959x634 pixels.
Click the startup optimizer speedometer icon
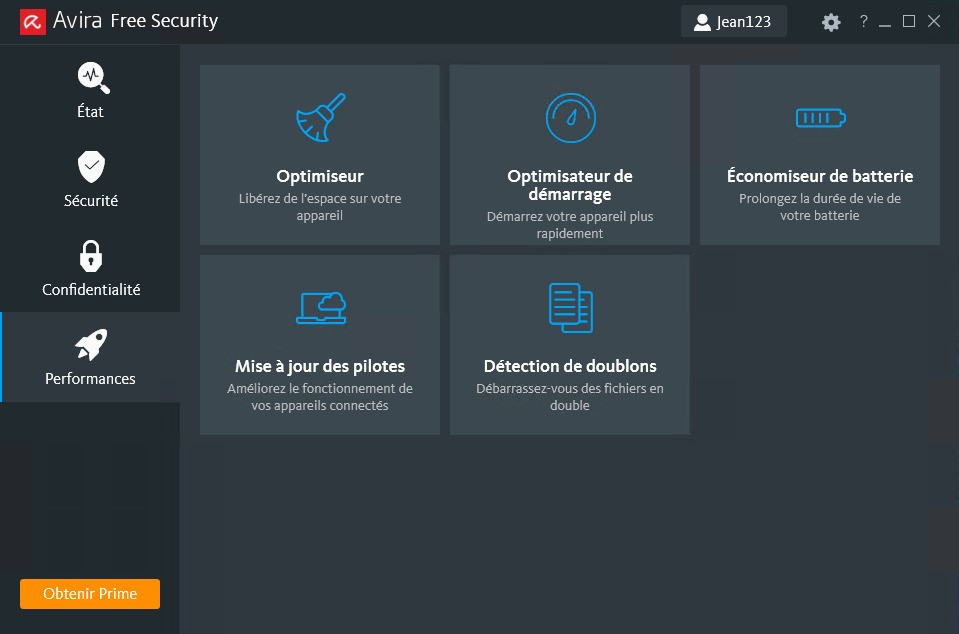tap(570, 117)
